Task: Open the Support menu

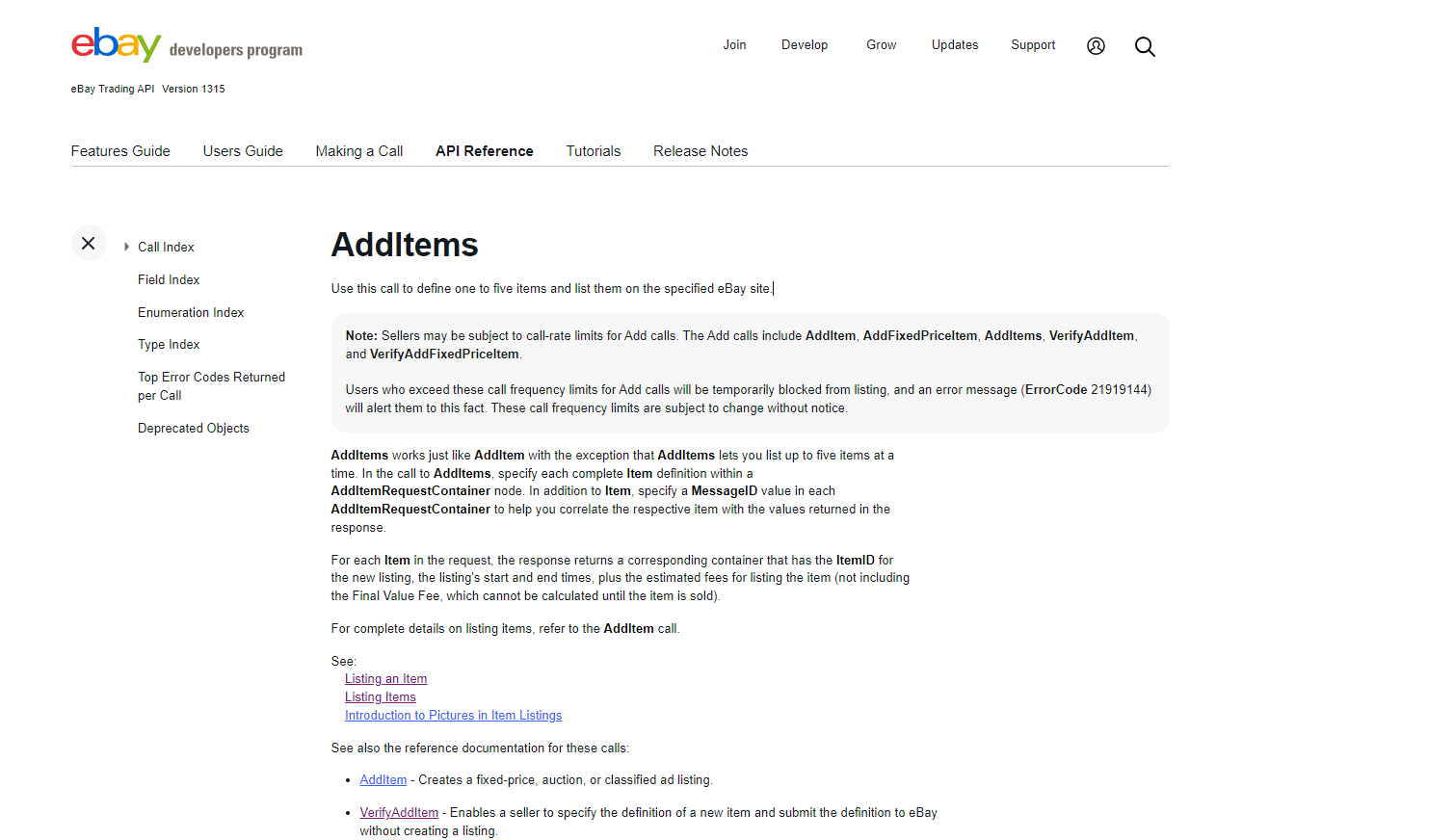Action: [1033, 45]
